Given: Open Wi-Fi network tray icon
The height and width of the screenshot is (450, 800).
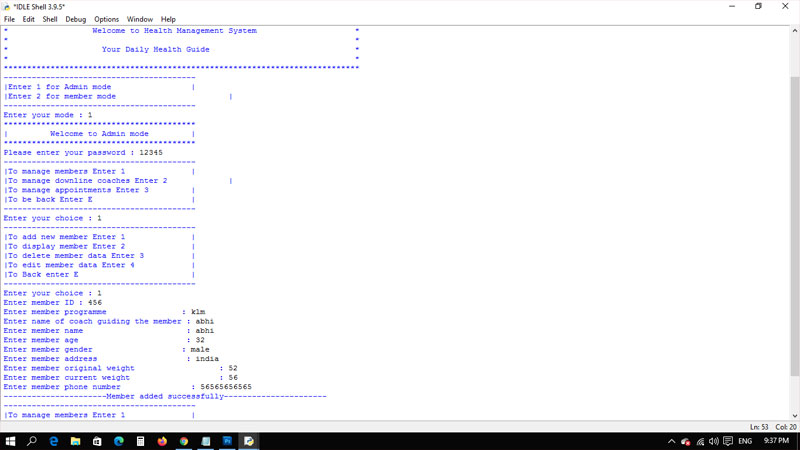Looking at the screenshot, I should click(700, 441).
